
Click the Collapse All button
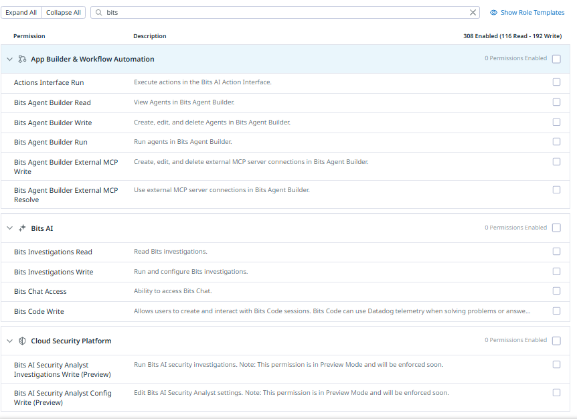tap(63, 13)
